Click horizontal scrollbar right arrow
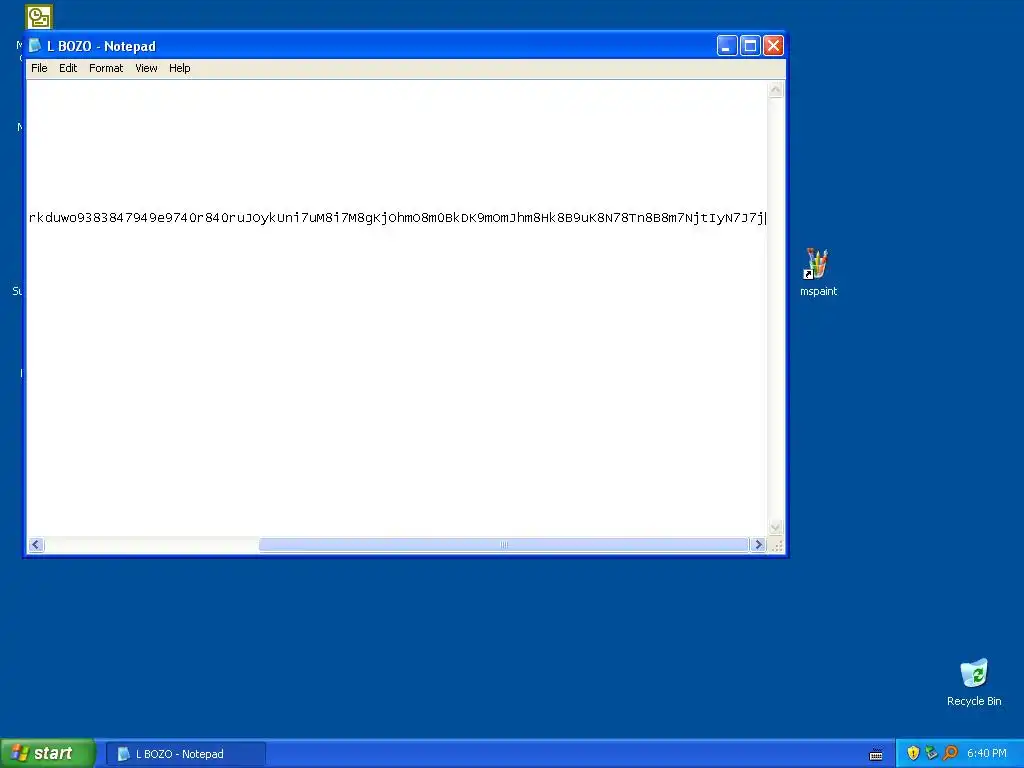The image size is (1024, 768). coord(758,545)
